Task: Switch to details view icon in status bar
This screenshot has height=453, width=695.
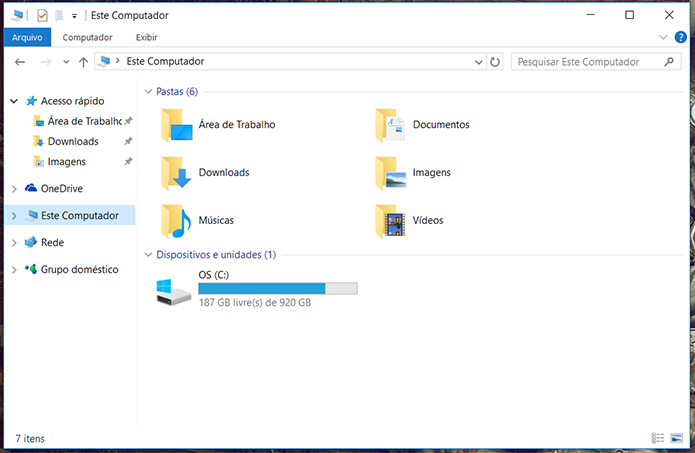Action: [658, 438]
